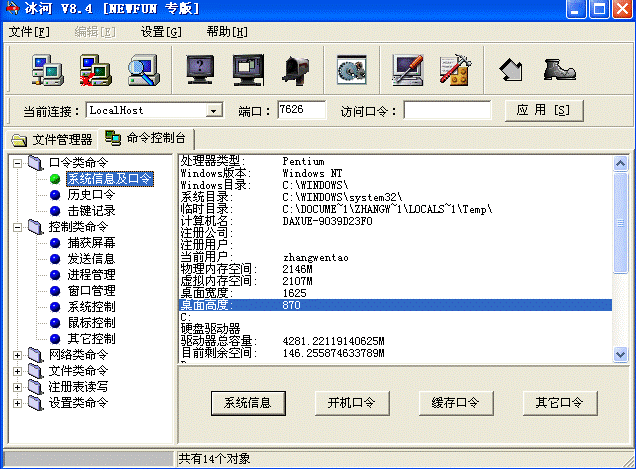Select the 驱动器总容量 row
Viewport: 636px width, 469px height.
[395, 341]
